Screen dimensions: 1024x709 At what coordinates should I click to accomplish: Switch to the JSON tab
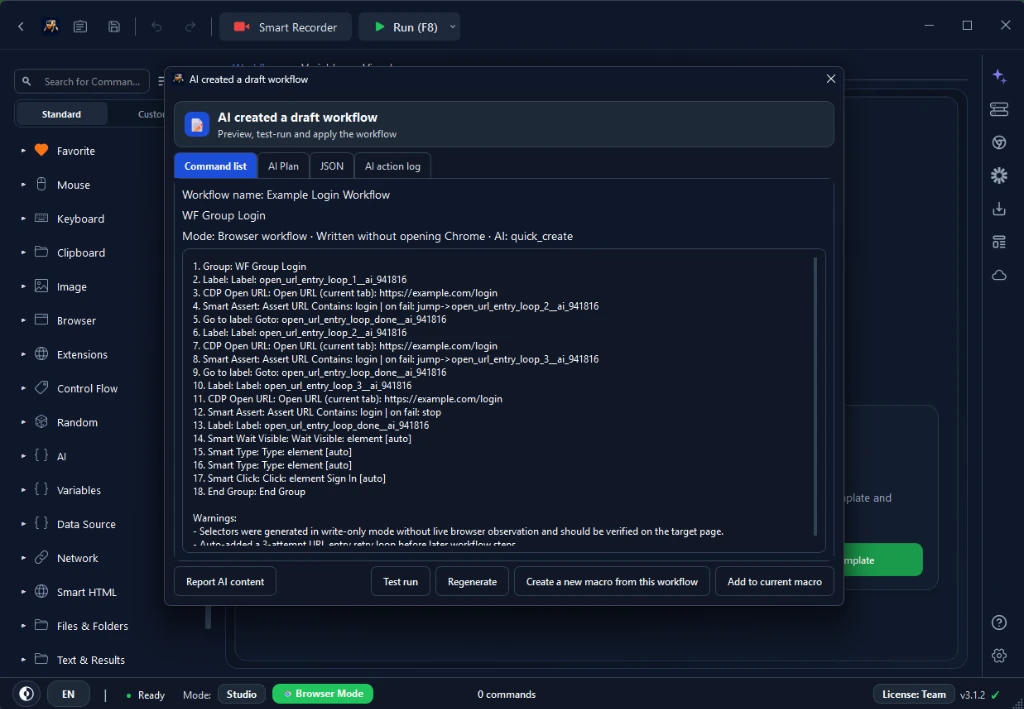point(332,166)
